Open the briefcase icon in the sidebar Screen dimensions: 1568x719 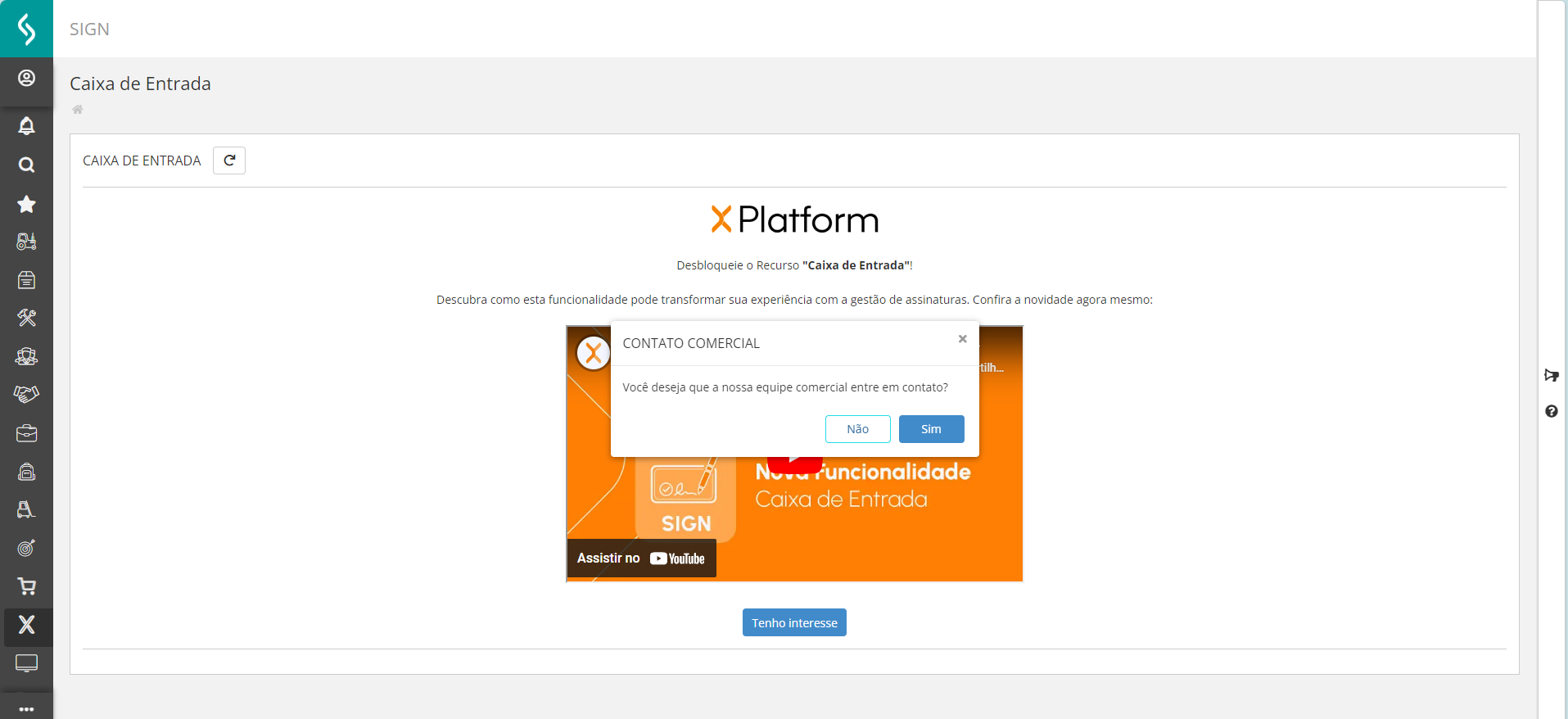pyautogui.click(x=26, y=433)
